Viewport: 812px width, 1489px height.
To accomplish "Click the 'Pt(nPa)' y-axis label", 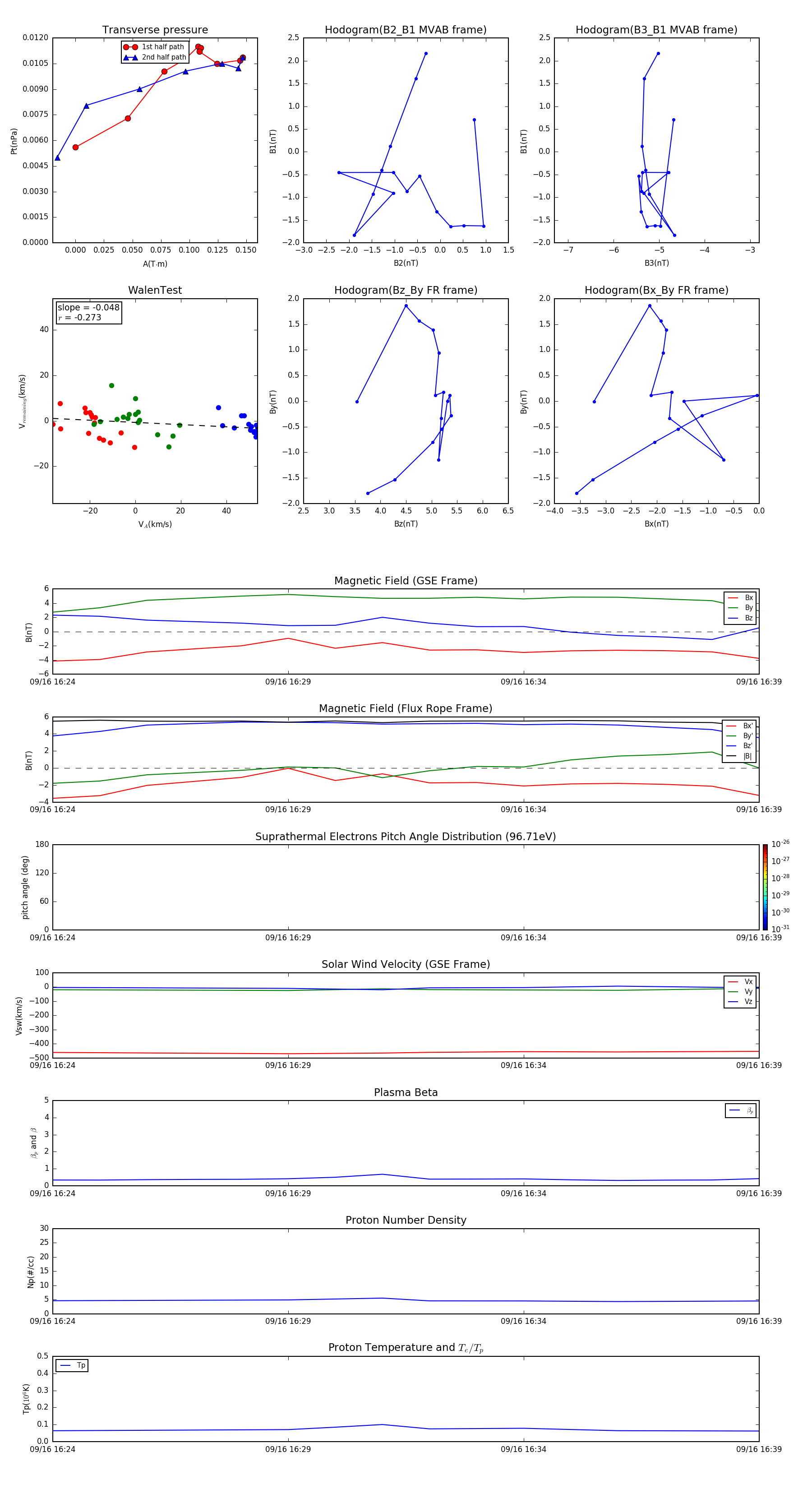I will (x=14, y=141).
